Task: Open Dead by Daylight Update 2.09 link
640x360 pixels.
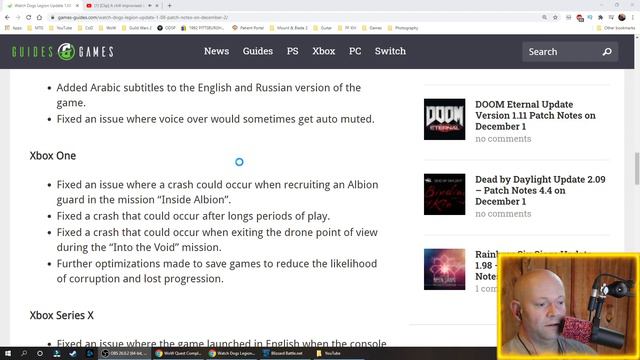Action: (x=540, y=190)
